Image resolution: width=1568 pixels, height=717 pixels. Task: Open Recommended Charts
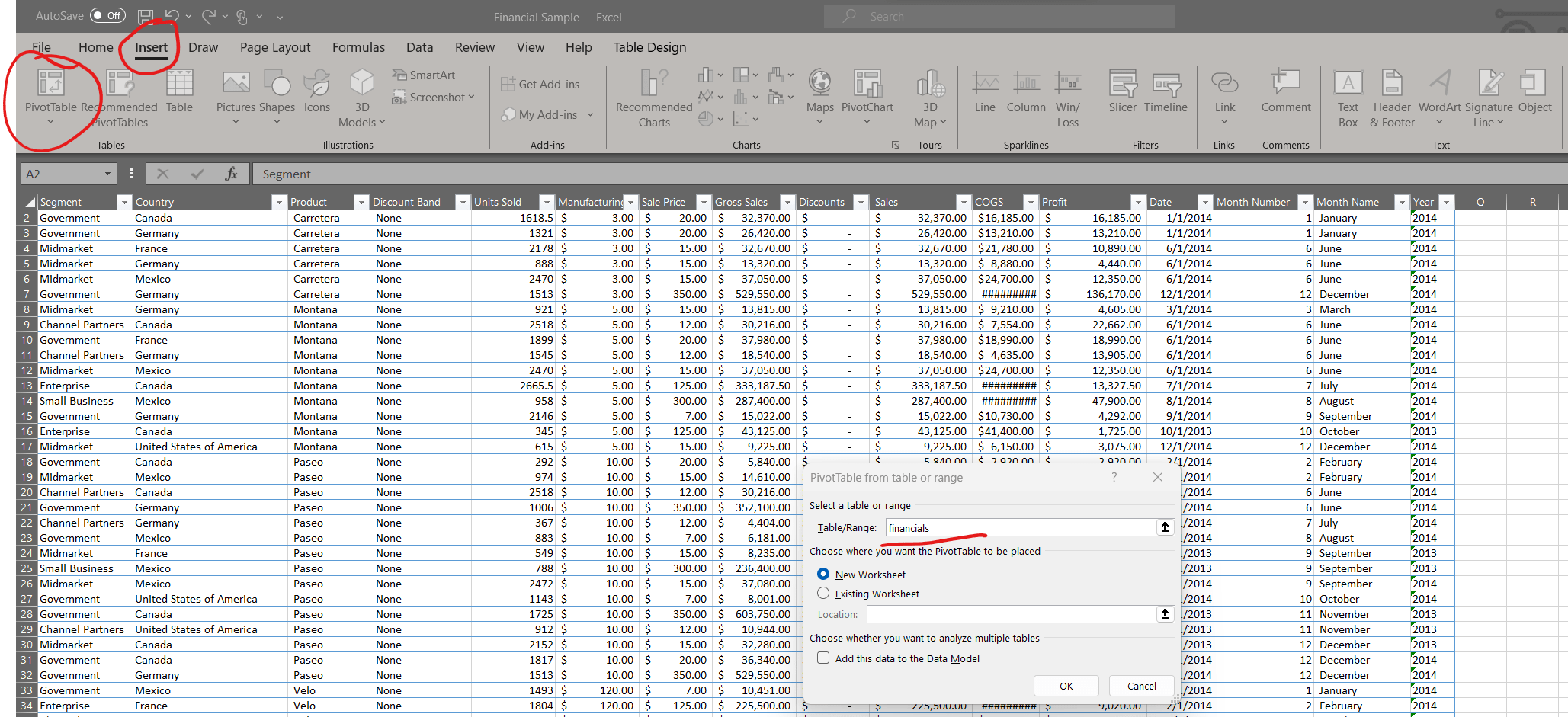coord(654,98)
